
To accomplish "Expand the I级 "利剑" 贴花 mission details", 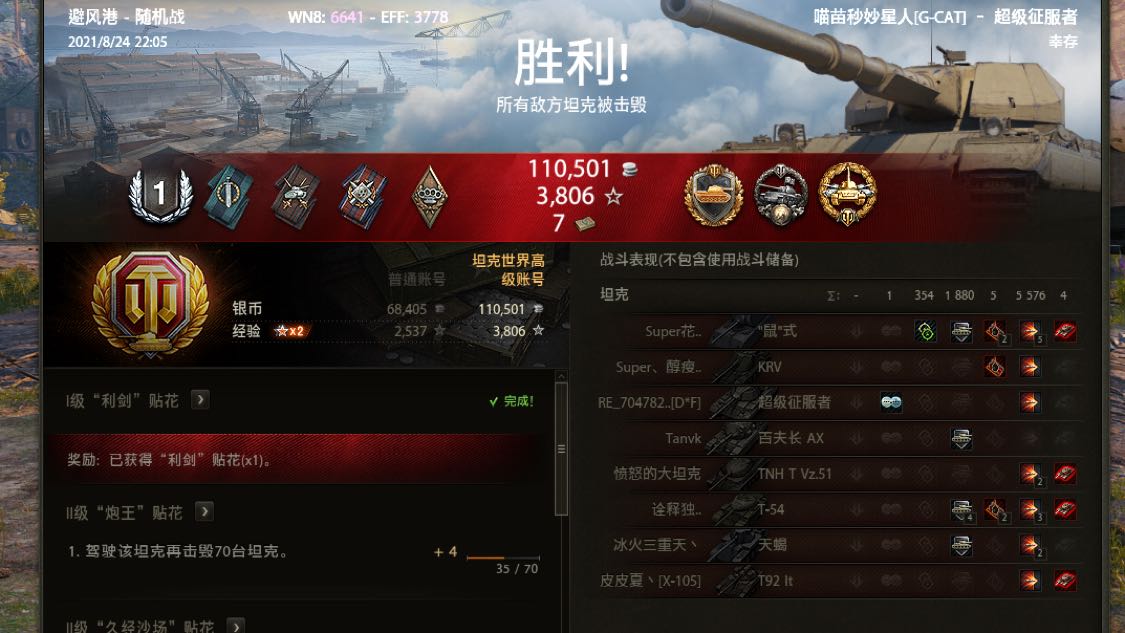I will click(x=200, y=400).
